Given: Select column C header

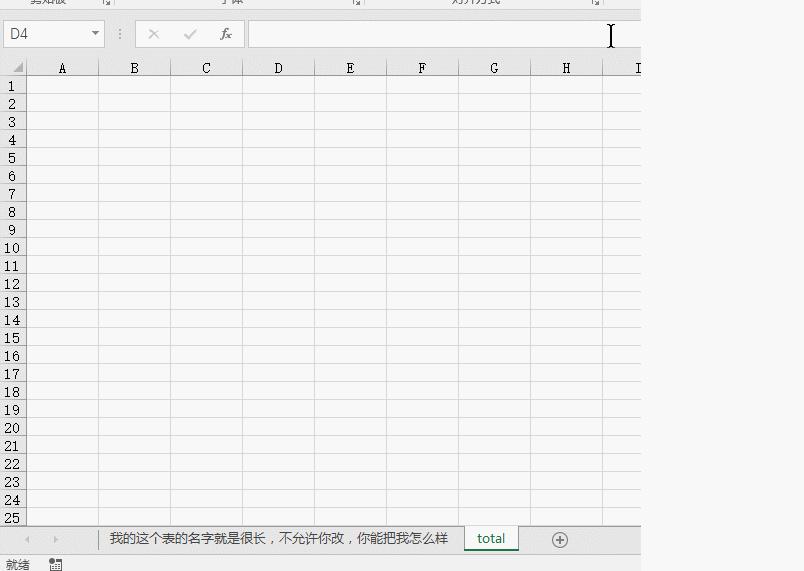Looking at the screenshot, I should [206, 68].
